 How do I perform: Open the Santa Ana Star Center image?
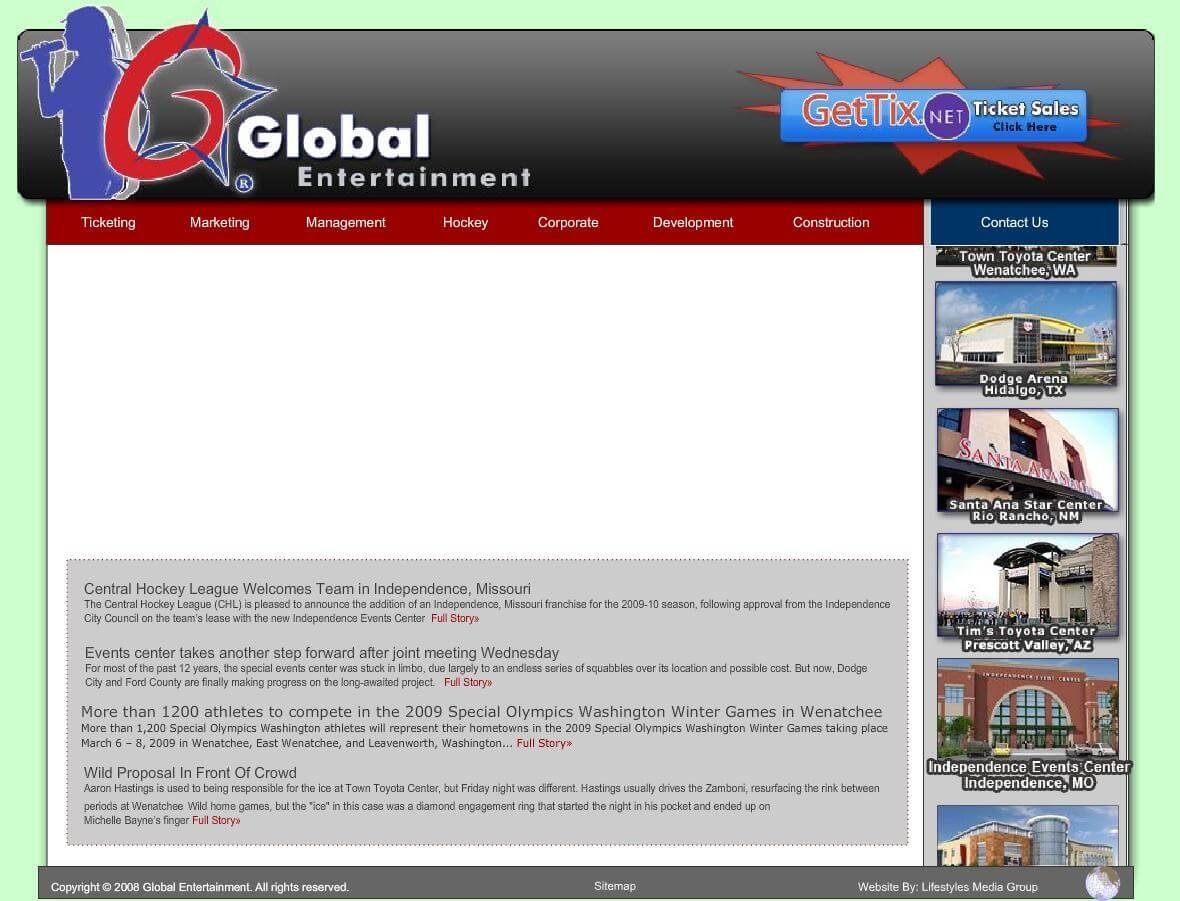(1027, 466)
